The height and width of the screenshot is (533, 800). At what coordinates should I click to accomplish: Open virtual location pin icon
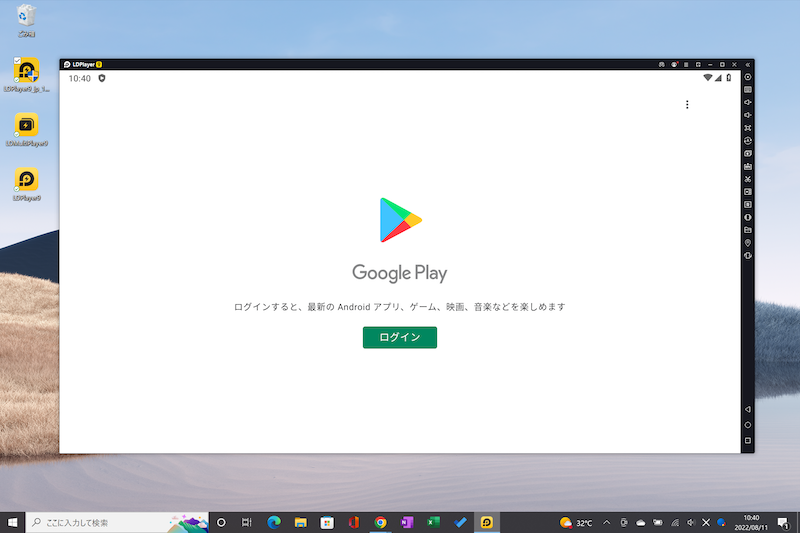click(x=748, y=243)
